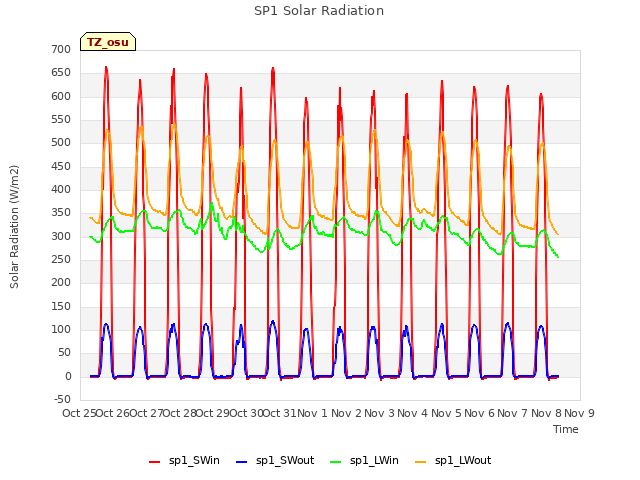Select the sp1_SWin legend label
Image resolution: width=640 pixels, height=480 pixels.
pyautogui.click(x=194, y=460)
